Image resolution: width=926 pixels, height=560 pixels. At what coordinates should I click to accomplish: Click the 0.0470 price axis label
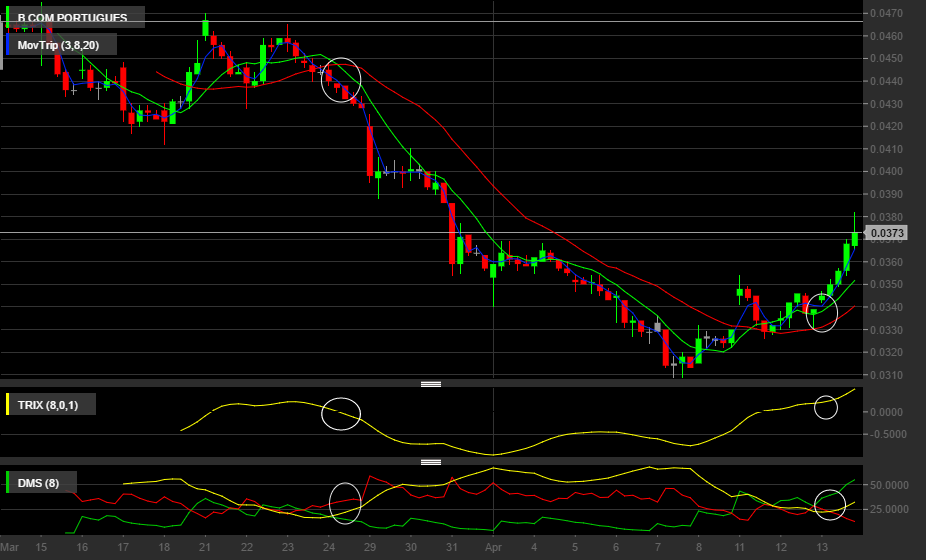pos(886,13)
